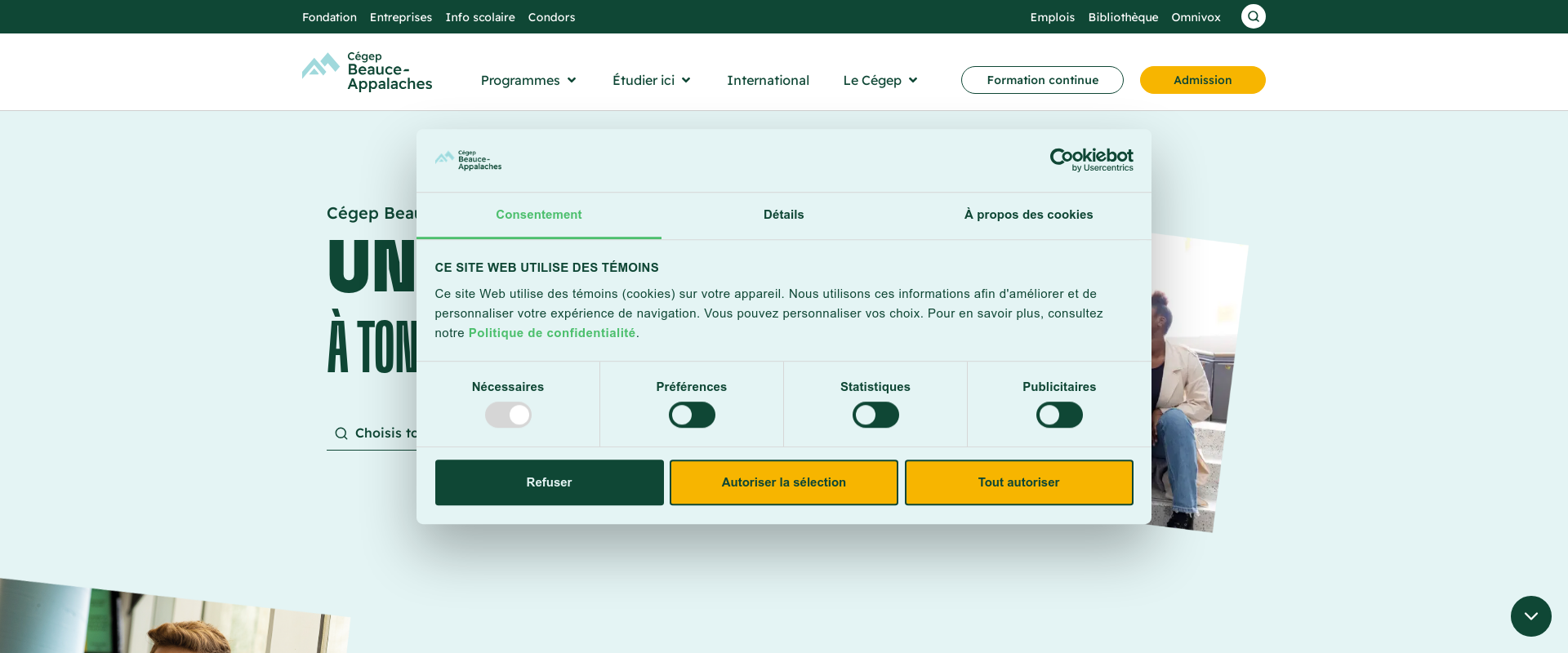
Task: Click the round scroll-down chevron button
Action: point(1530,616)
